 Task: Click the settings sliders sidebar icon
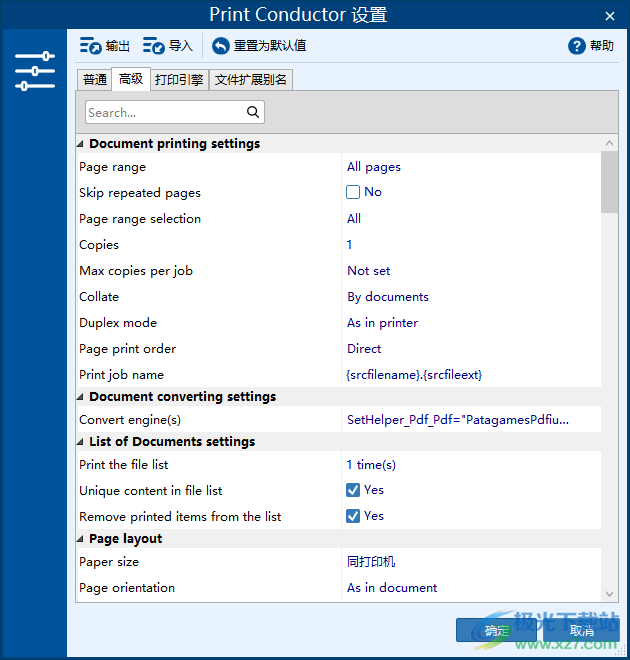(x=35, y=71)
